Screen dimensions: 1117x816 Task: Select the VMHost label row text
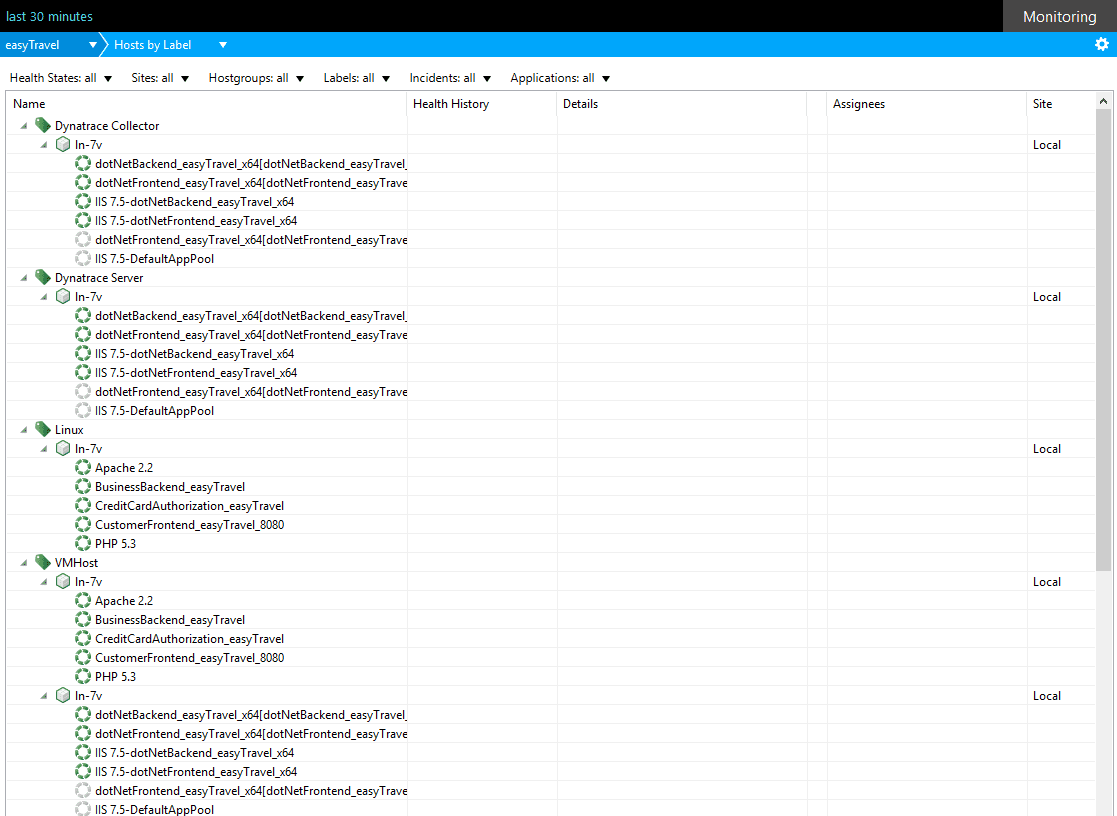tap(76, 562)
